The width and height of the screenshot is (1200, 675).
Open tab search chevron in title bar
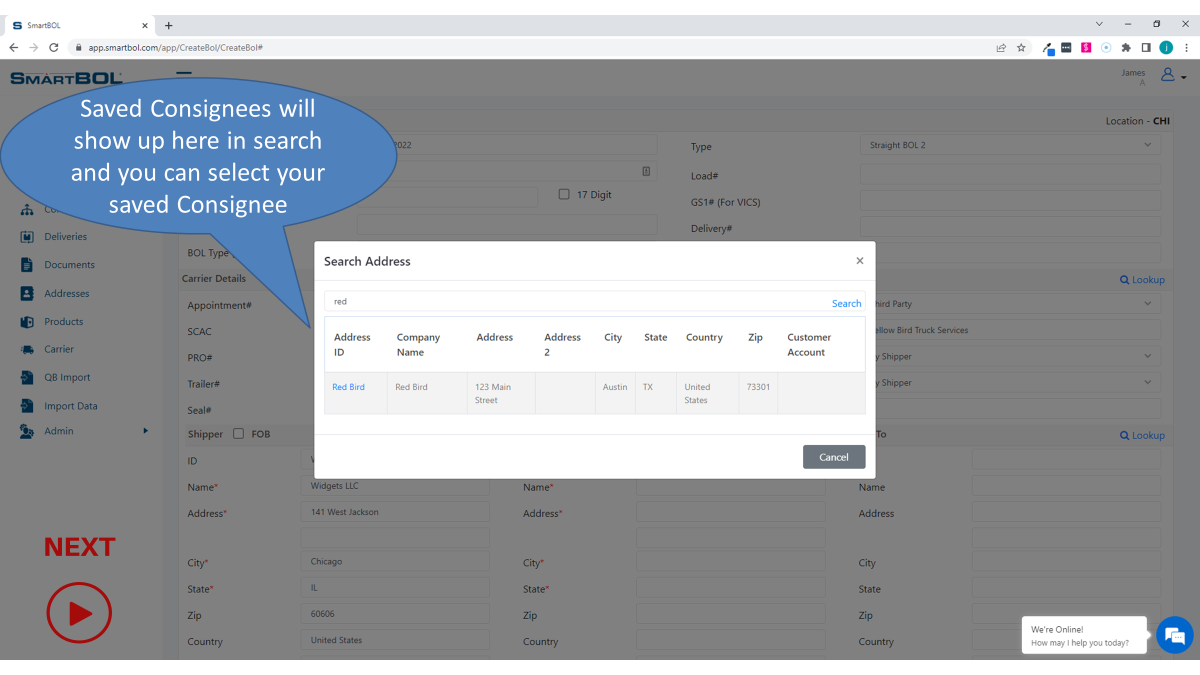(x=1099, y=24)
